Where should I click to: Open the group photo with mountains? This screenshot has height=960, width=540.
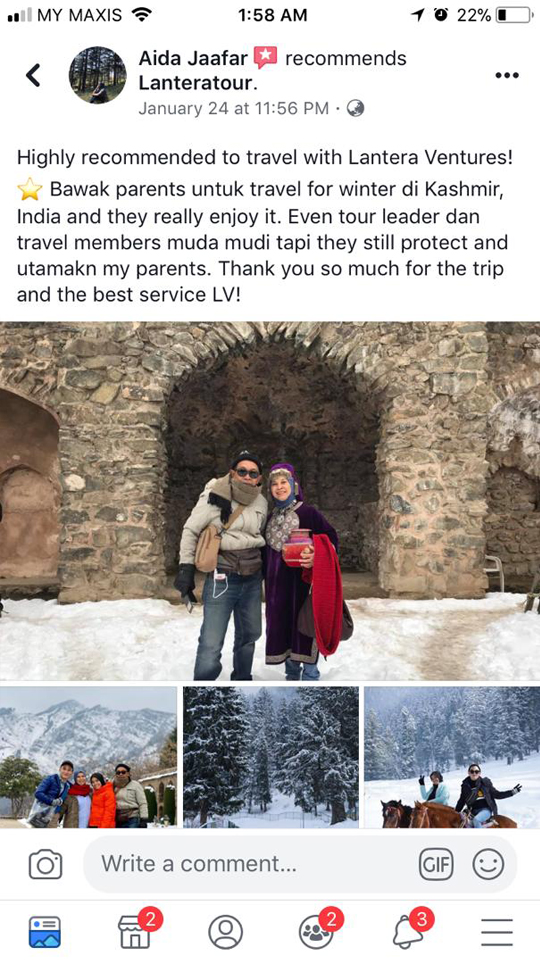88,757
